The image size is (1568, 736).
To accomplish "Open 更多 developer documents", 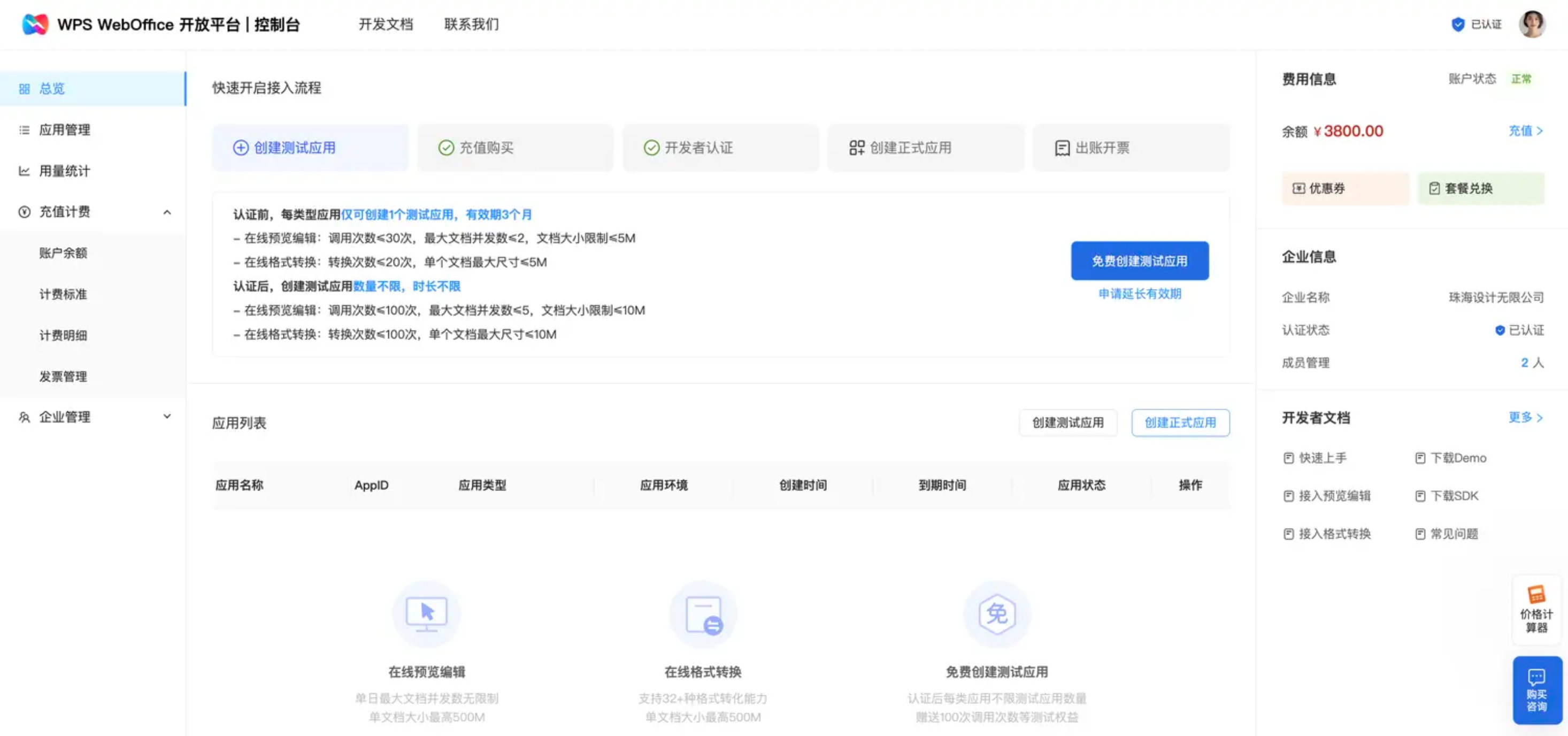I will [1525, 418].
